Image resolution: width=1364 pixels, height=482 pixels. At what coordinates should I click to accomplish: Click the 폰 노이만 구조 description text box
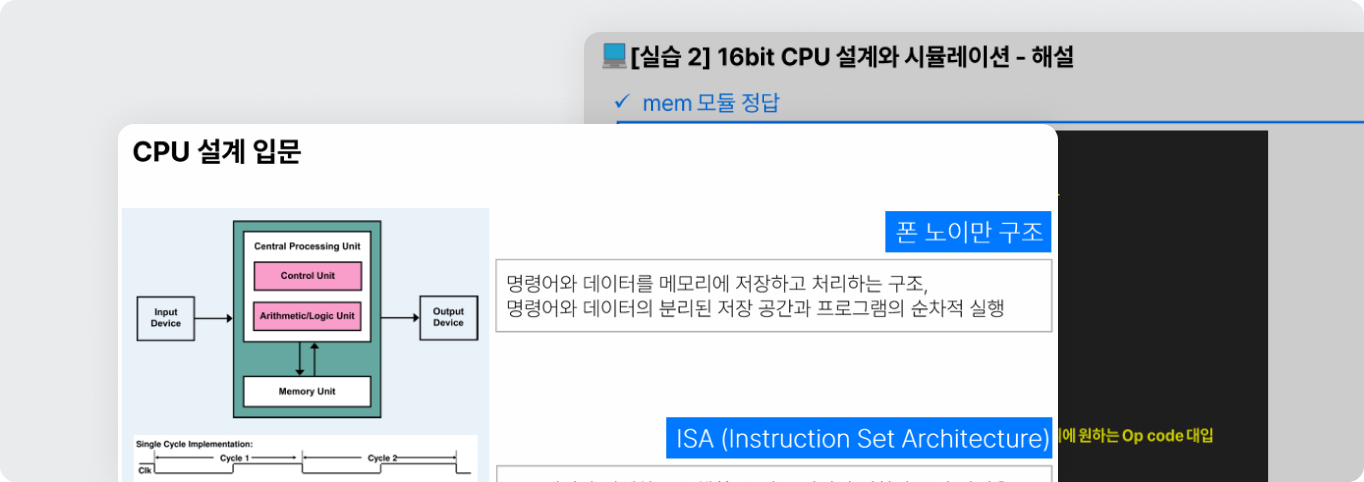(773, 295)
